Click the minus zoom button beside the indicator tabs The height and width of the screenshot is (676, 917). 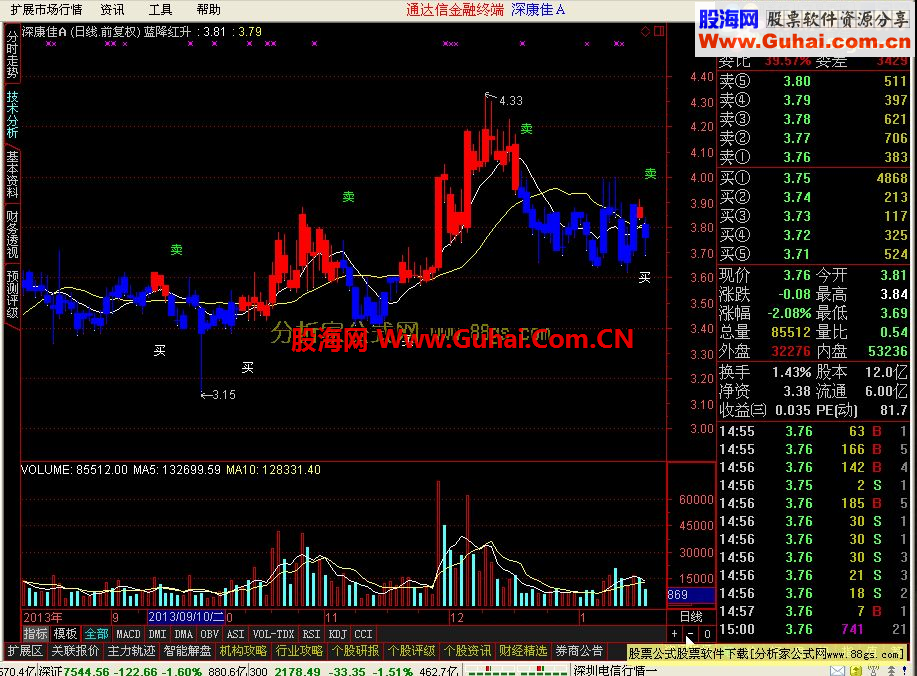click(691, 634)
